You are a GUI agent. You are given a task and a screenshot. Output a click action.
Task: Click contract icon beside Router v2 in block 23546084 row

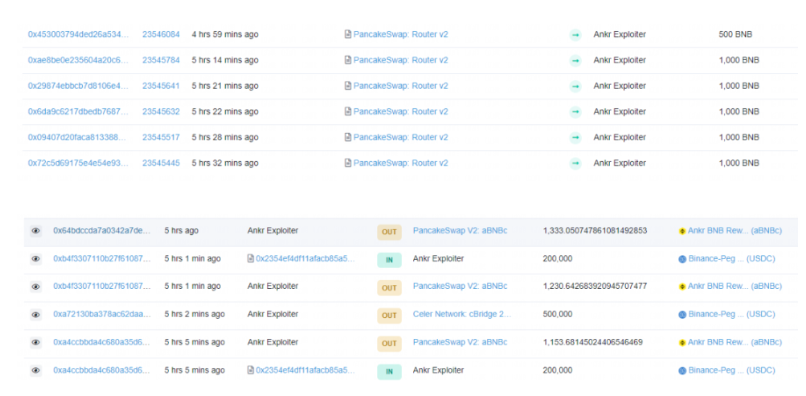(x=348, y=34)
